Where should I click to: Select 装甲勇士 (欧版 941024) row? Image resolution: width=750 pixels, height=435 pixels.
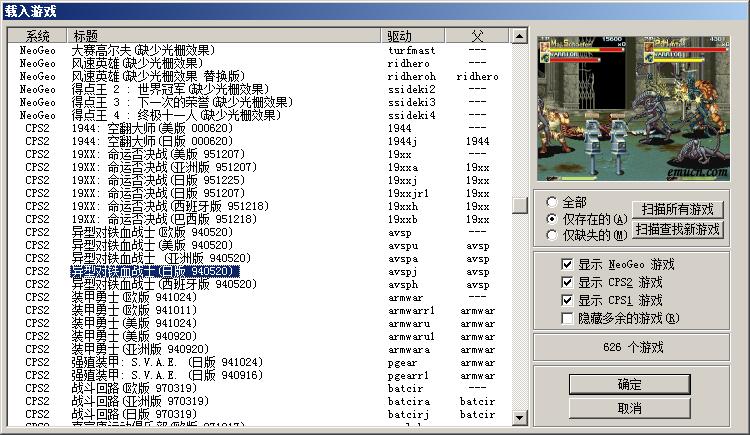click(258, 297)
